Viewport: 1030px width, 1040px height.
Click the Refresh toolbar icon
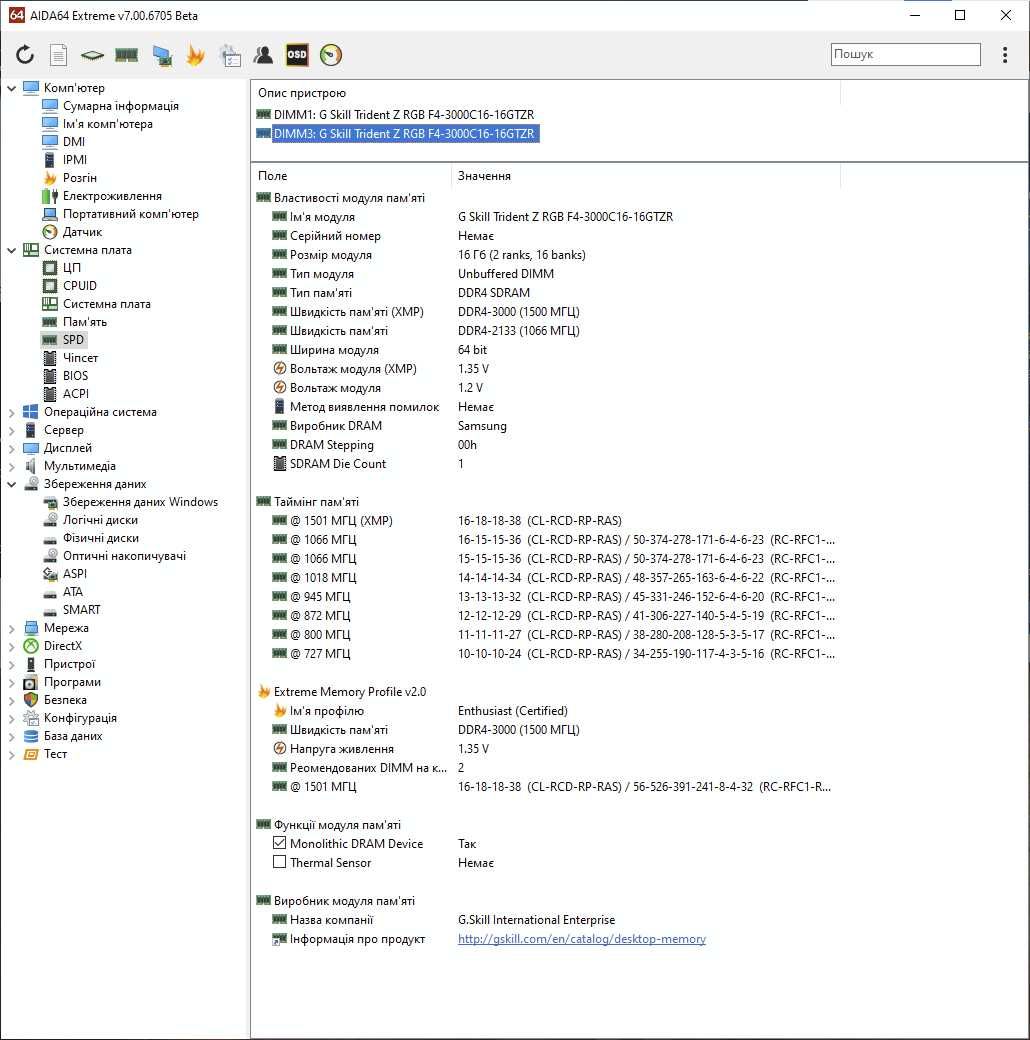[x=25, y=55]
